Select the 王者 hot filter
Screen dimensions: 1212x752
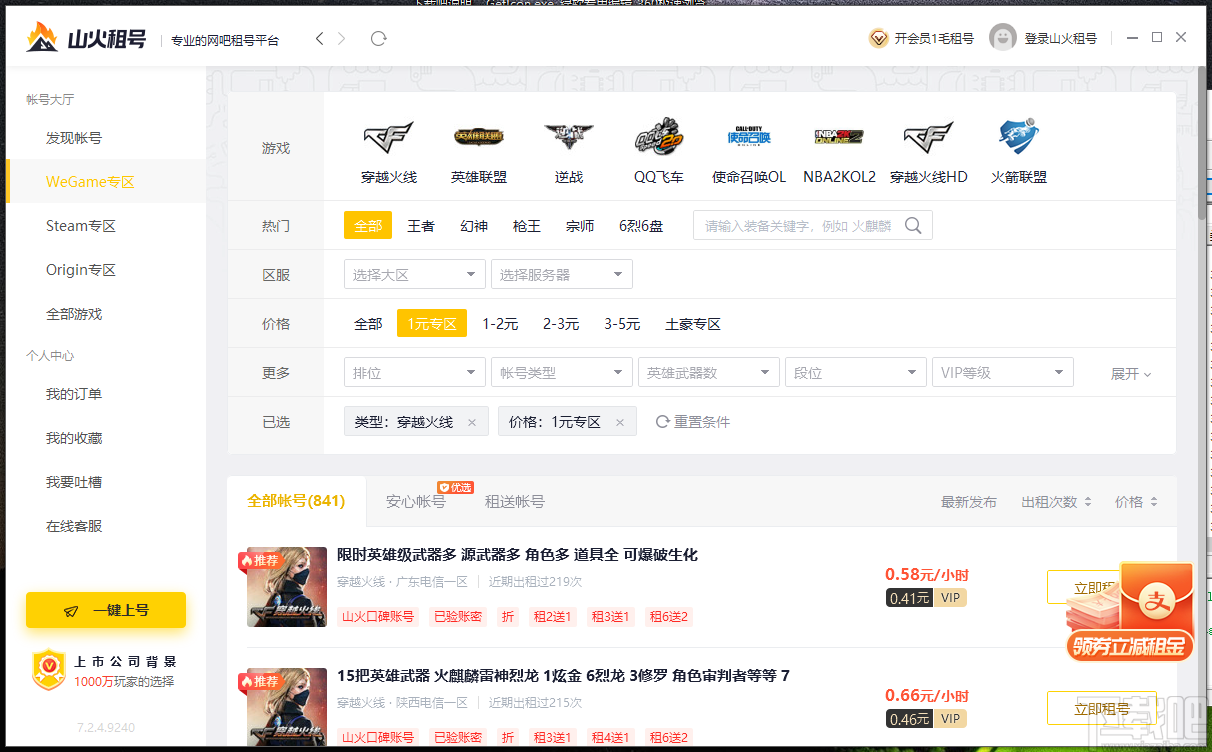point(421,226)
